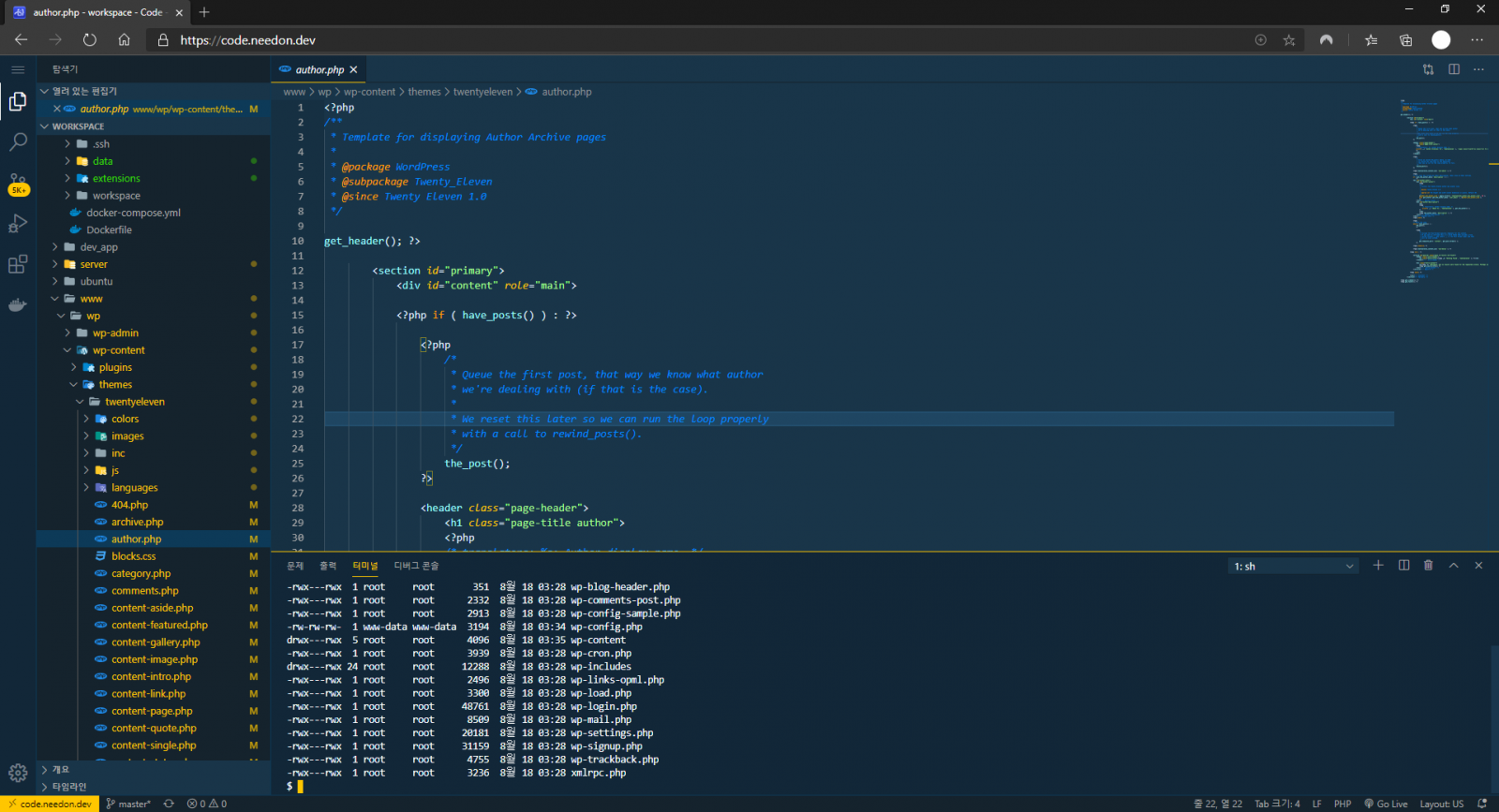The image size is (1499, 812).
Task: Open the Extensions view
Action: 18,265
